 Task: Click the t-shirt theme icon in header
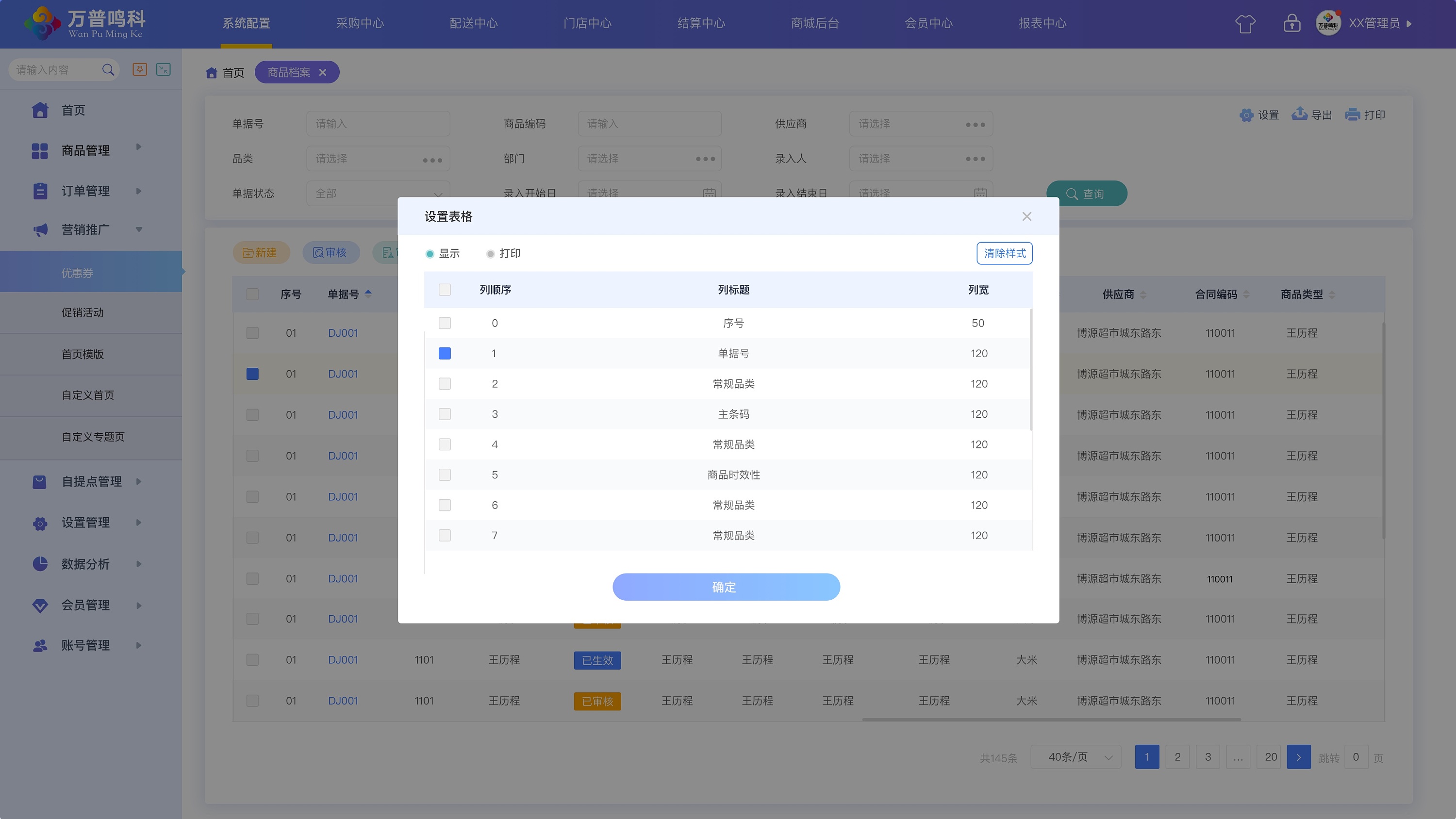pyautogui.click(x=1245, y=24)
